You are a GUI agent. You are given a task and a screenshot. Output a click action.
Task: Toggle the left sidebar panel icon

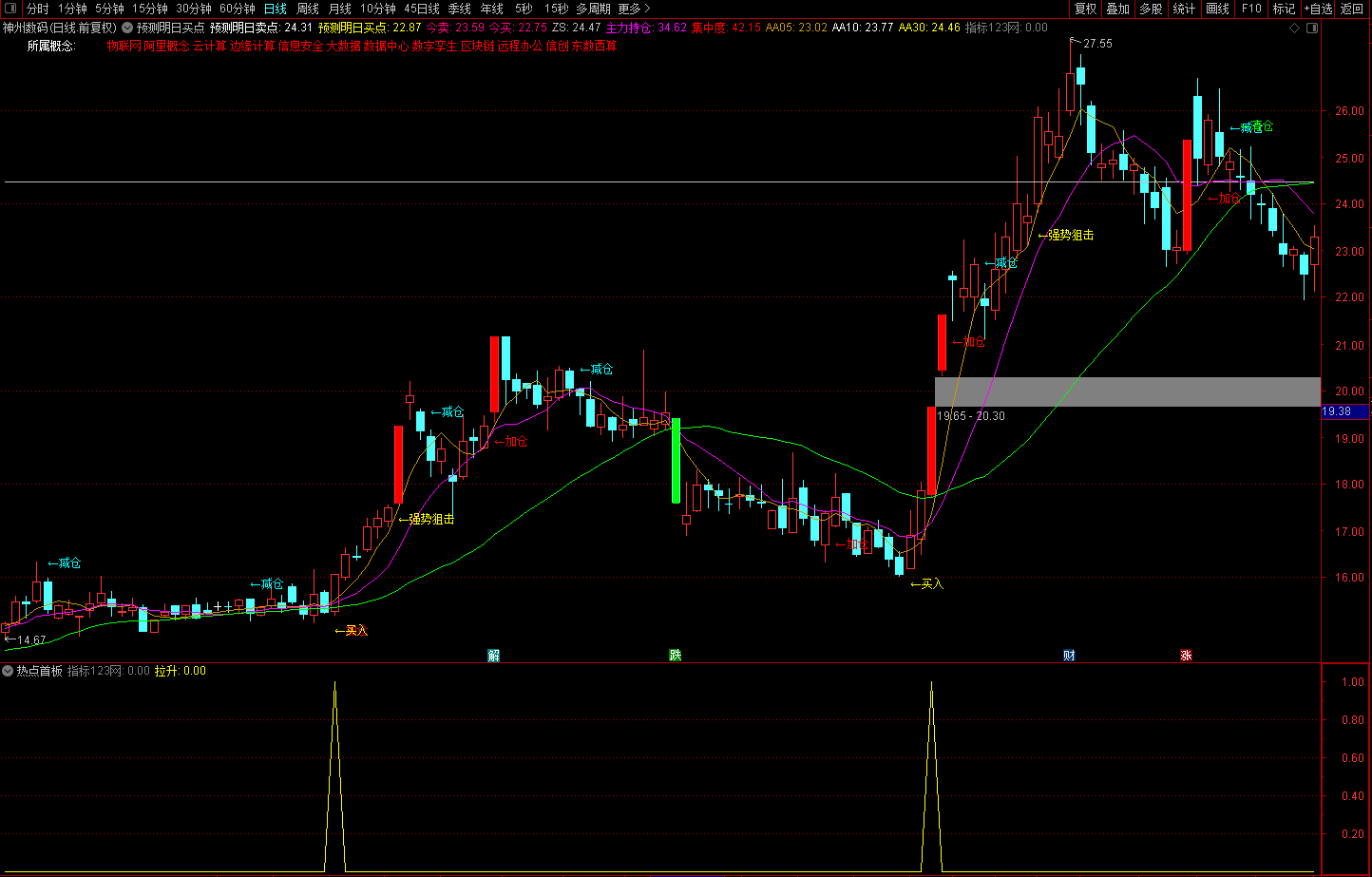[9, 9]
